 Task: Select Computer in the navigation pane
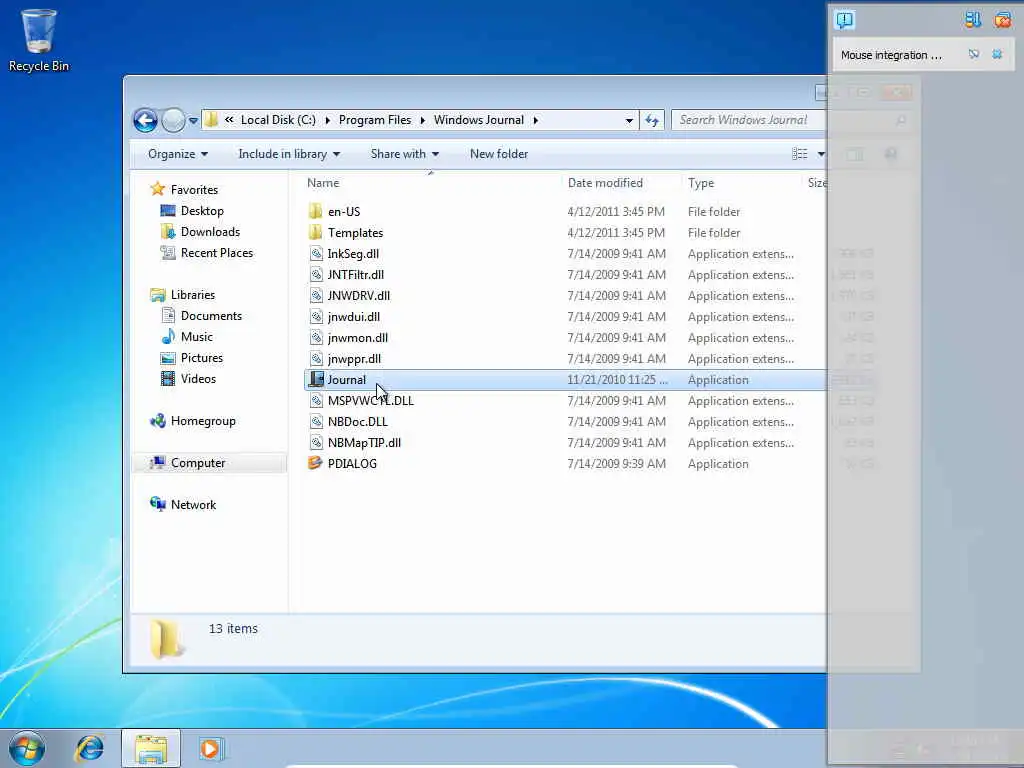point(198,462)
